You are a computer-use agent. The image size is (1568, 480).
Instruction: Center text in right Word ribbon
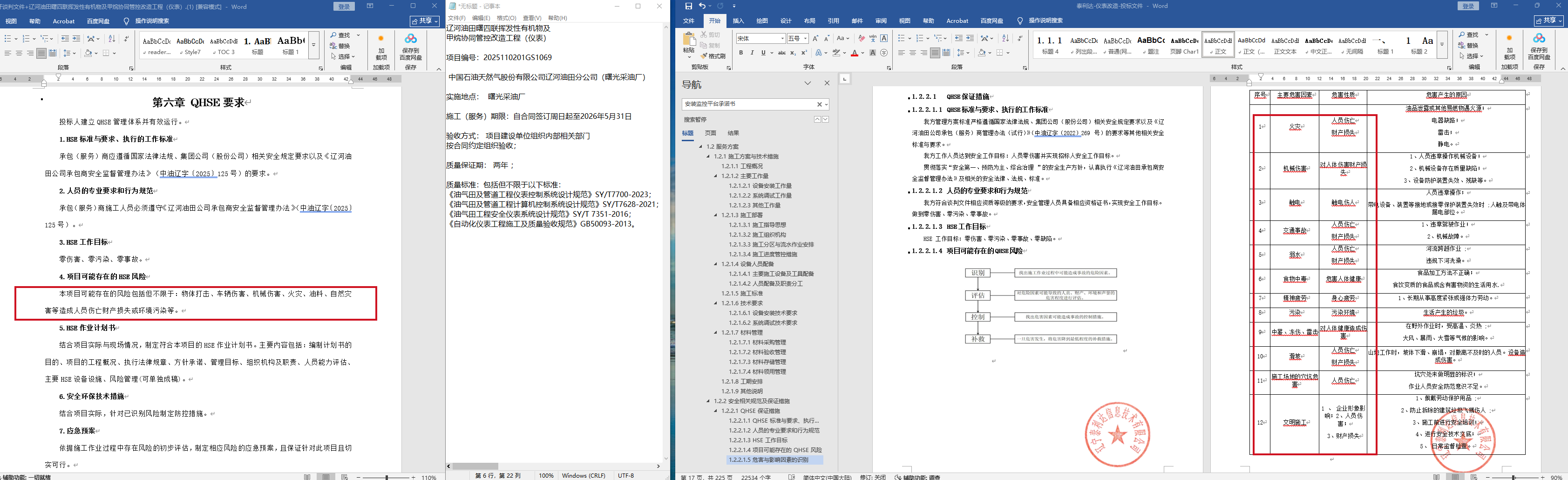pyautogui.click(x=912, y=53)
